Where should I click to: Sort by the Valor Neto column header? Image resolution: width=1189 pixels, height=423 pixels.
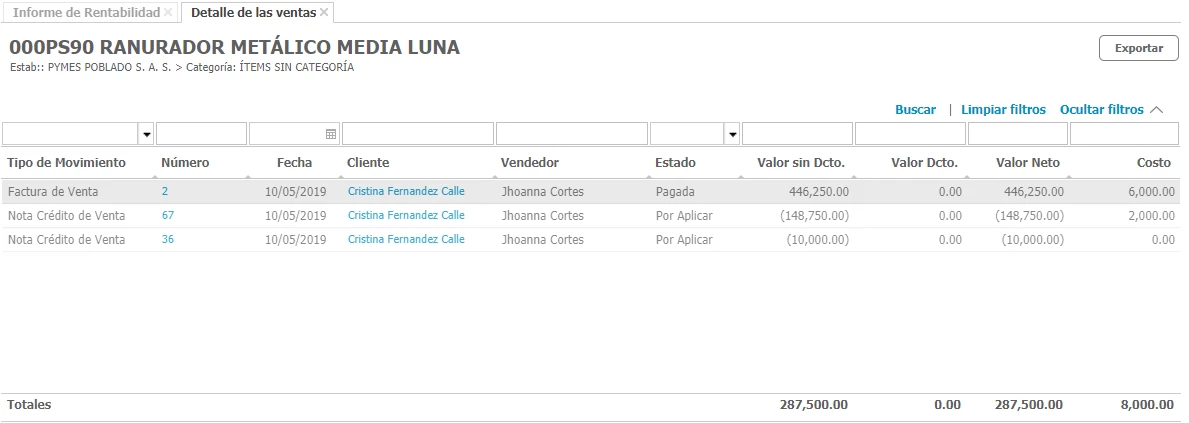(1027, 162)
